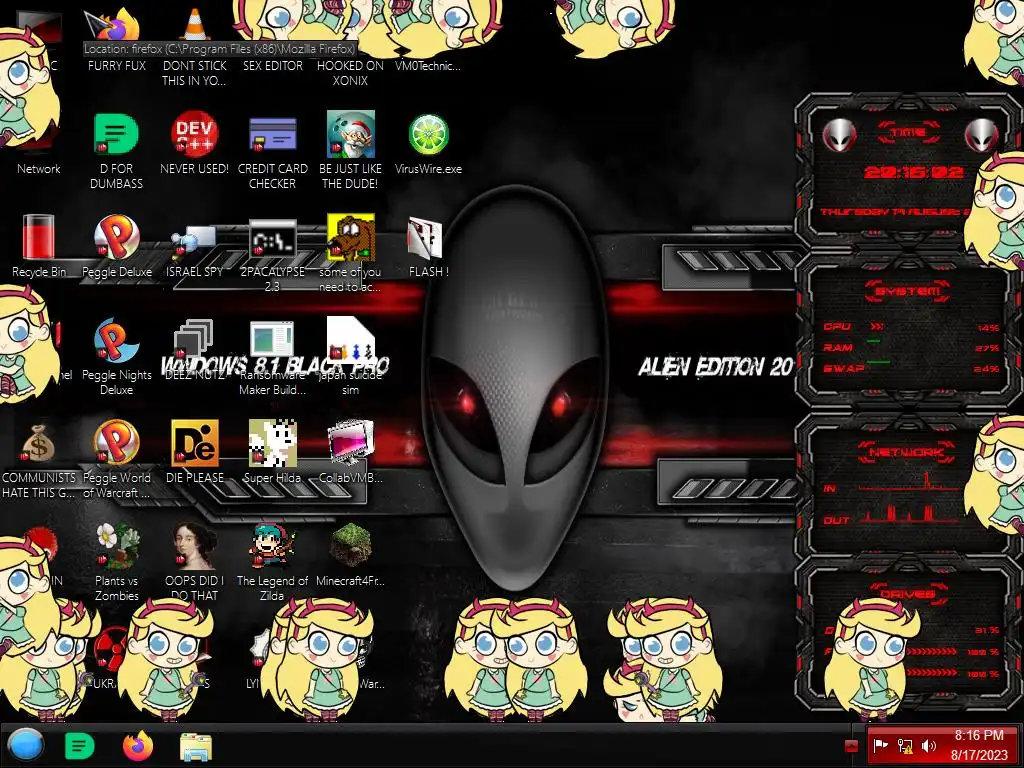Show hidden tray icons arrow
Screen dimensions: 1024x768
click(851, 746)
